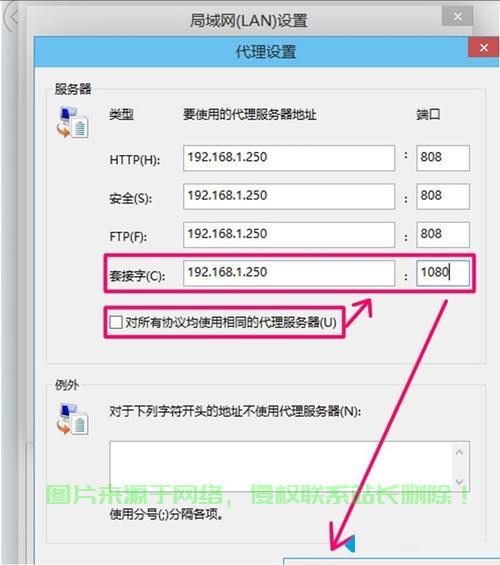Click the Secure (安全) proxy address field
Image resolution: width=500 pixels, height=565 pixels.
[x=289, y=196]
